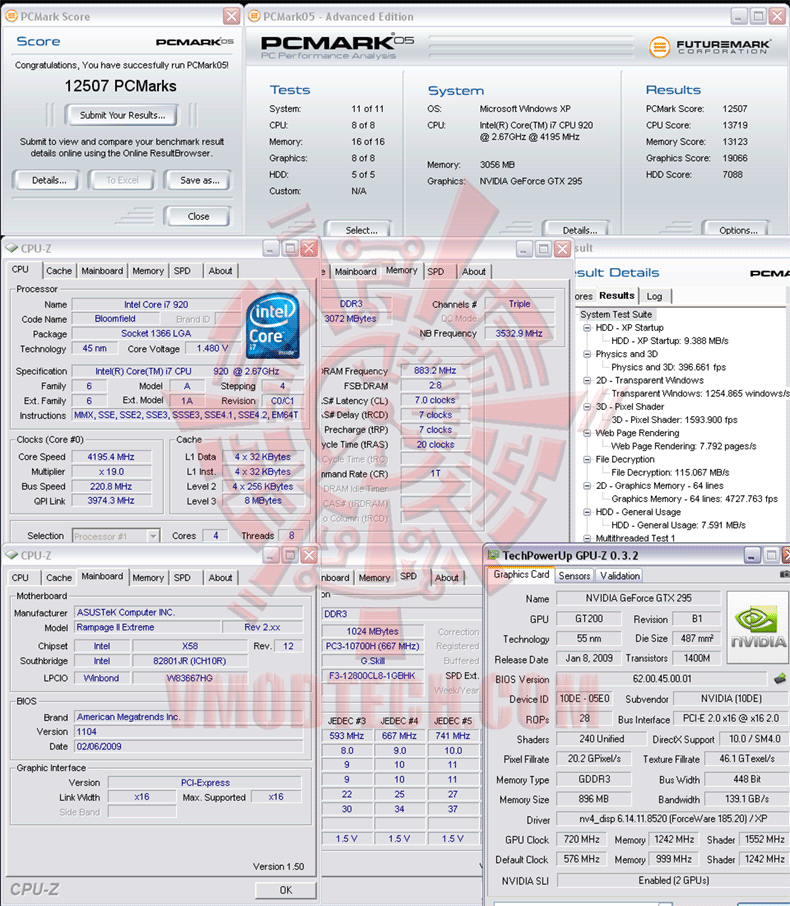Collapse the Web Page Rendering node
Viewport: 790px width, 906px height.
pos(587,433)
